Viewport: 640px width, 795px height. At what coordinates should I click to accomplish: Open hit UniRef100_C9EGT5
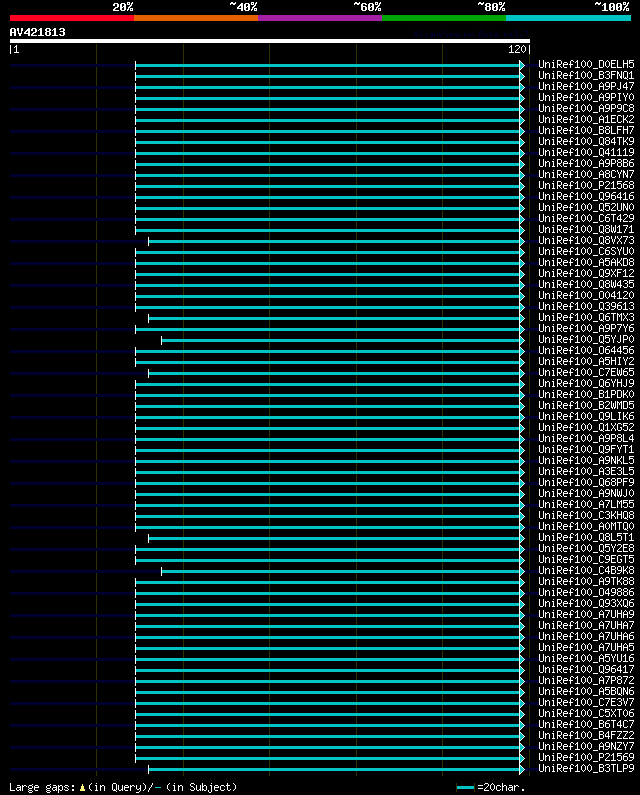pos(586,559)
